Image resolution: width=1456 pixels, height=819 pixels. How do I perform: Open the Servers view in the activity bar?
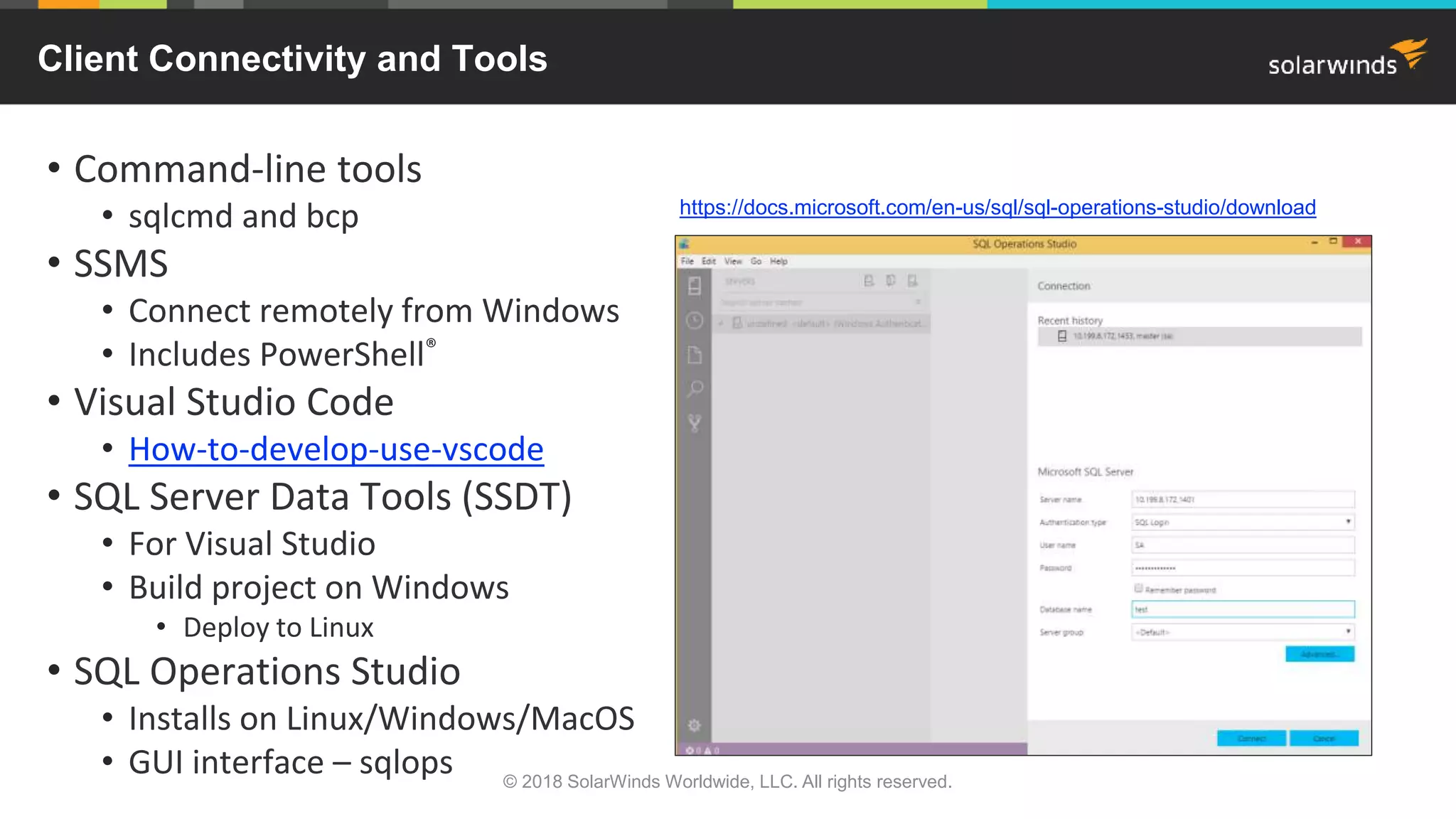pyautogui.click(x=695, y=286)
